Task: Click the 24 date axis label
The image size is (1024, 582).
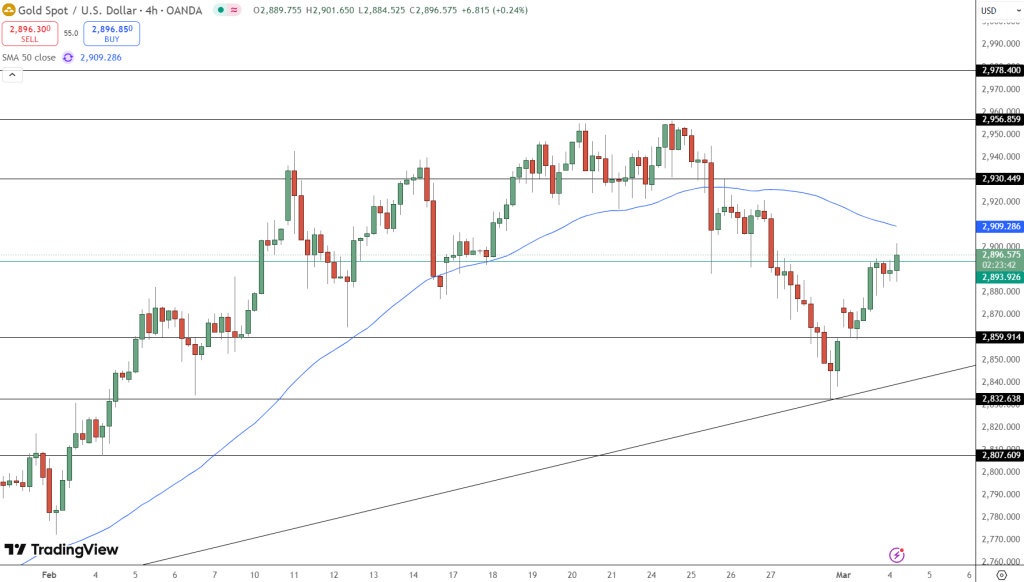Action: pos(652,575)
